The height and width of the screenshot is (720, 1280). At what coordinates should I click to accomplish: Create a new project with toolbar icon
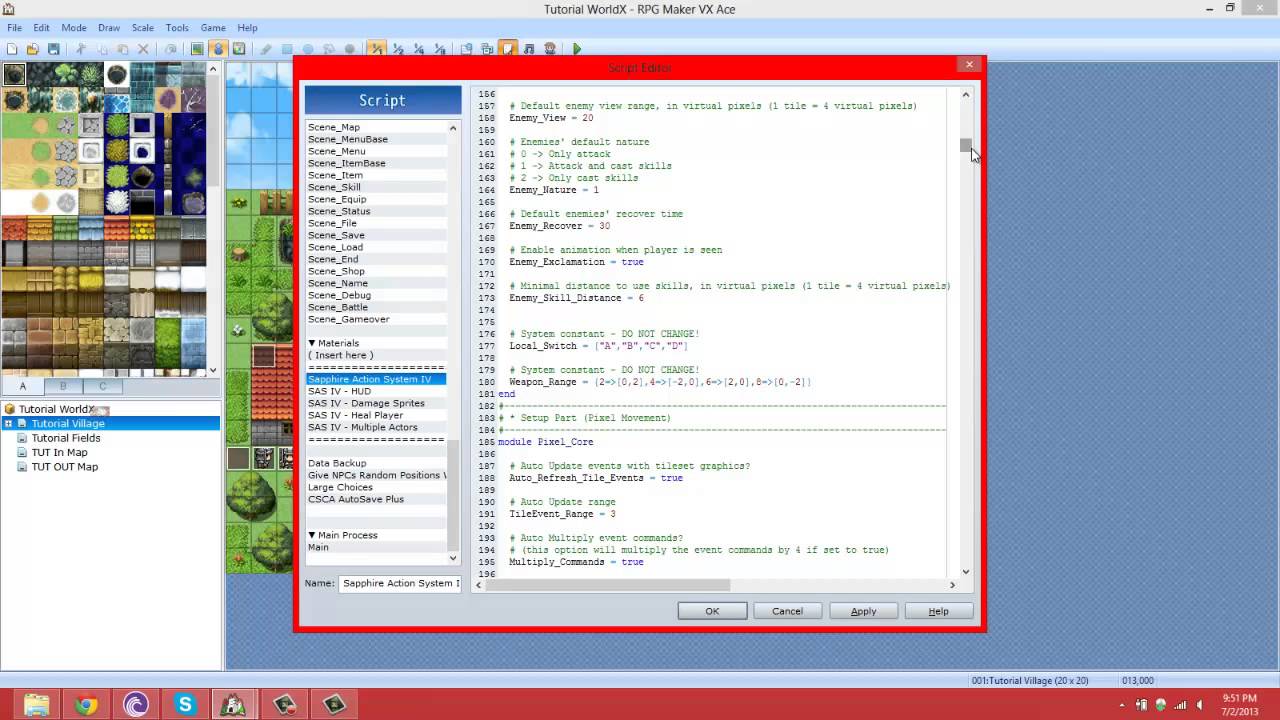click(x=12, y=49)
